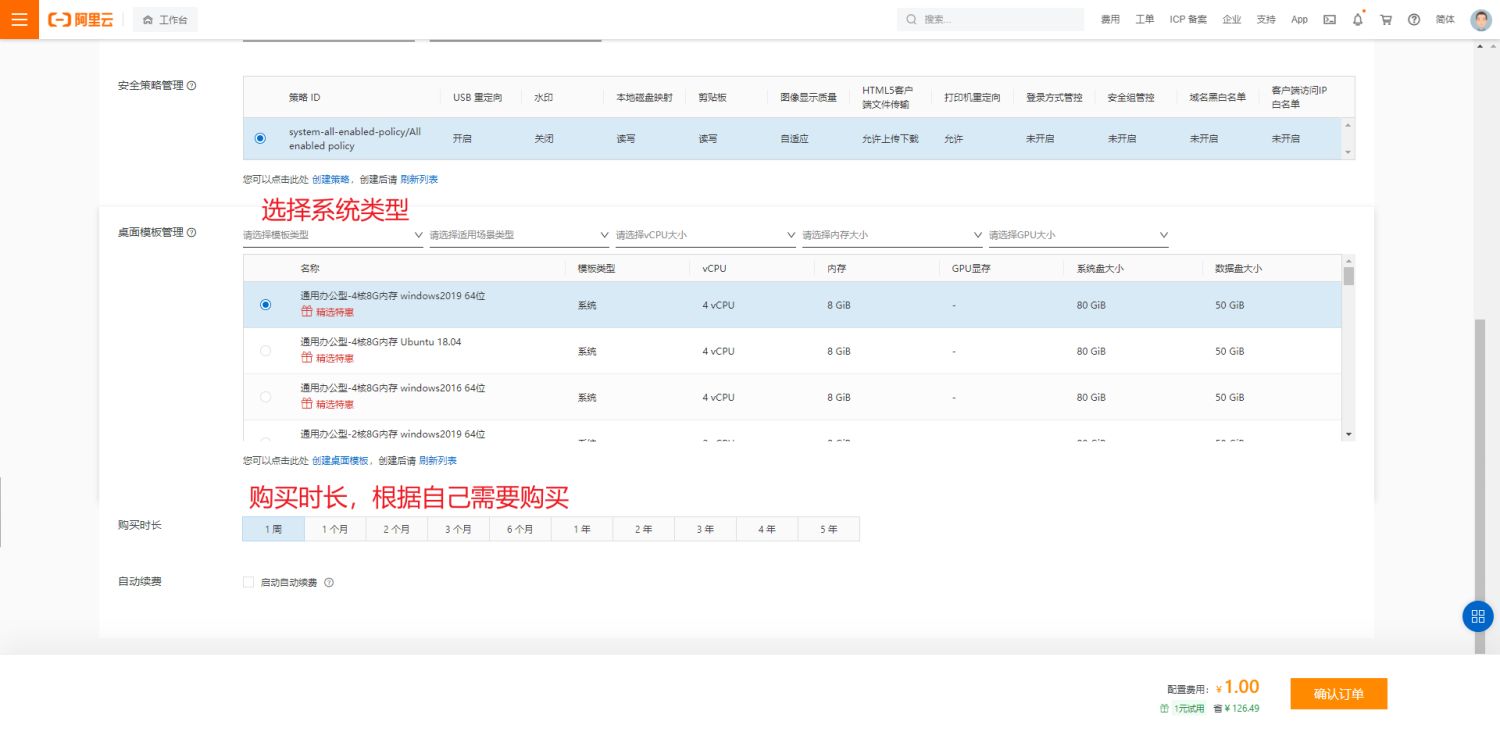Enable 启动自动续费 checkbox
This screenshot has height=732, width=1500.
pos(248,582)
